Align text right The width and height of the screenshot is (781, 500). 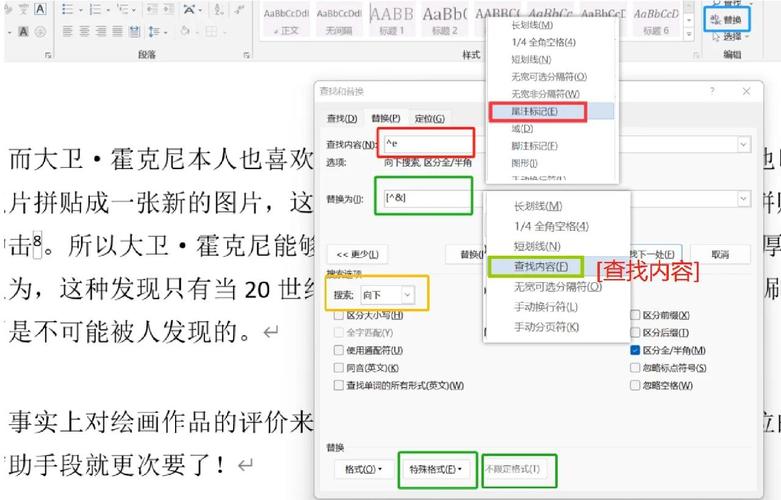[x=101, y=32]
